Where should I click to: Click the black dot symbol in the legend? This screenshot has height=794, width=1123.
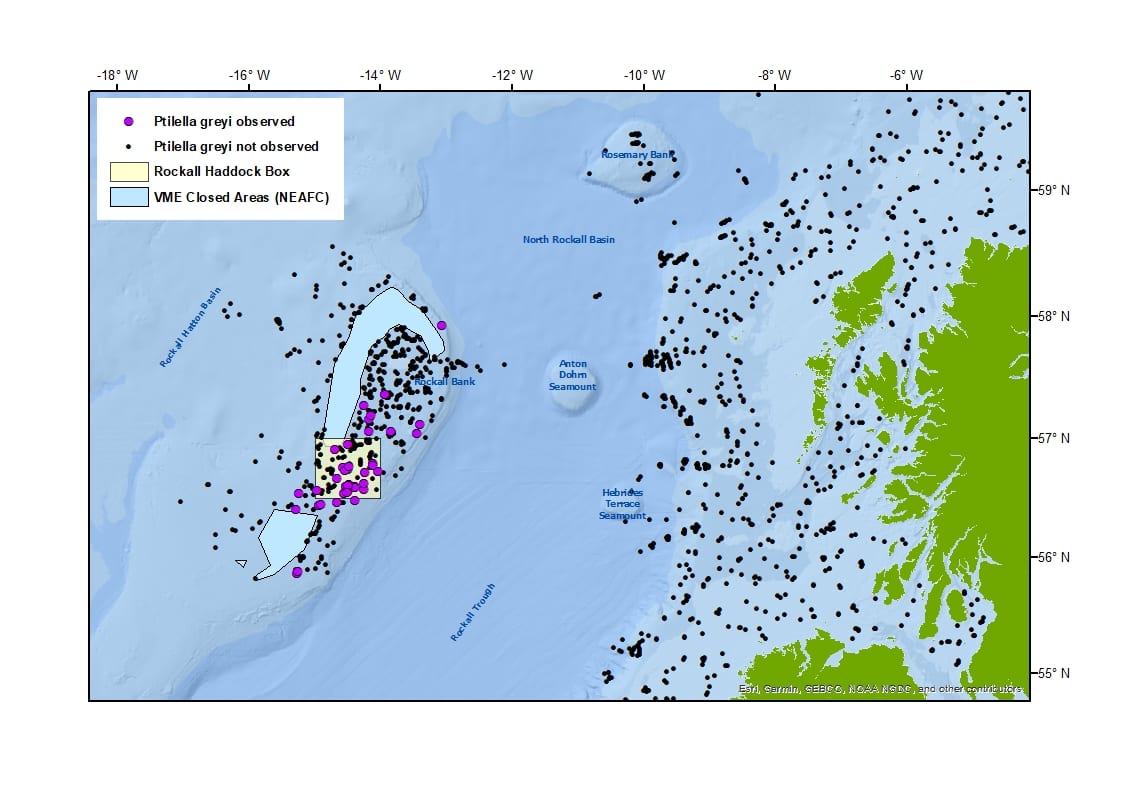[128, 147]
